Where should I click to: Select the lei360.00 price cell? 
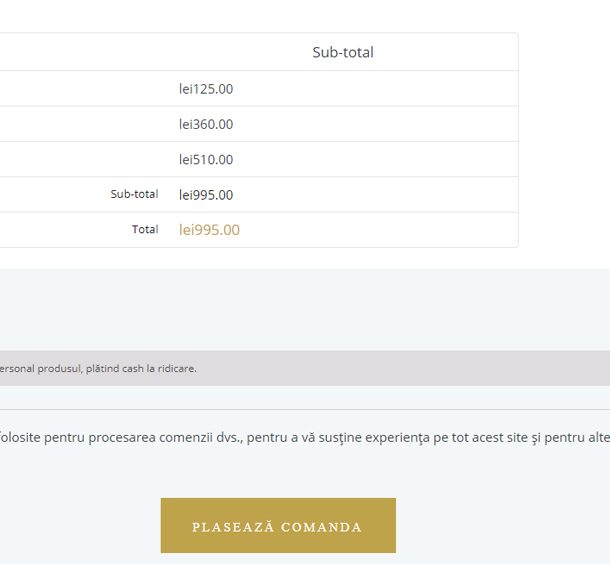pyautogui.click(x=206, y=124)
